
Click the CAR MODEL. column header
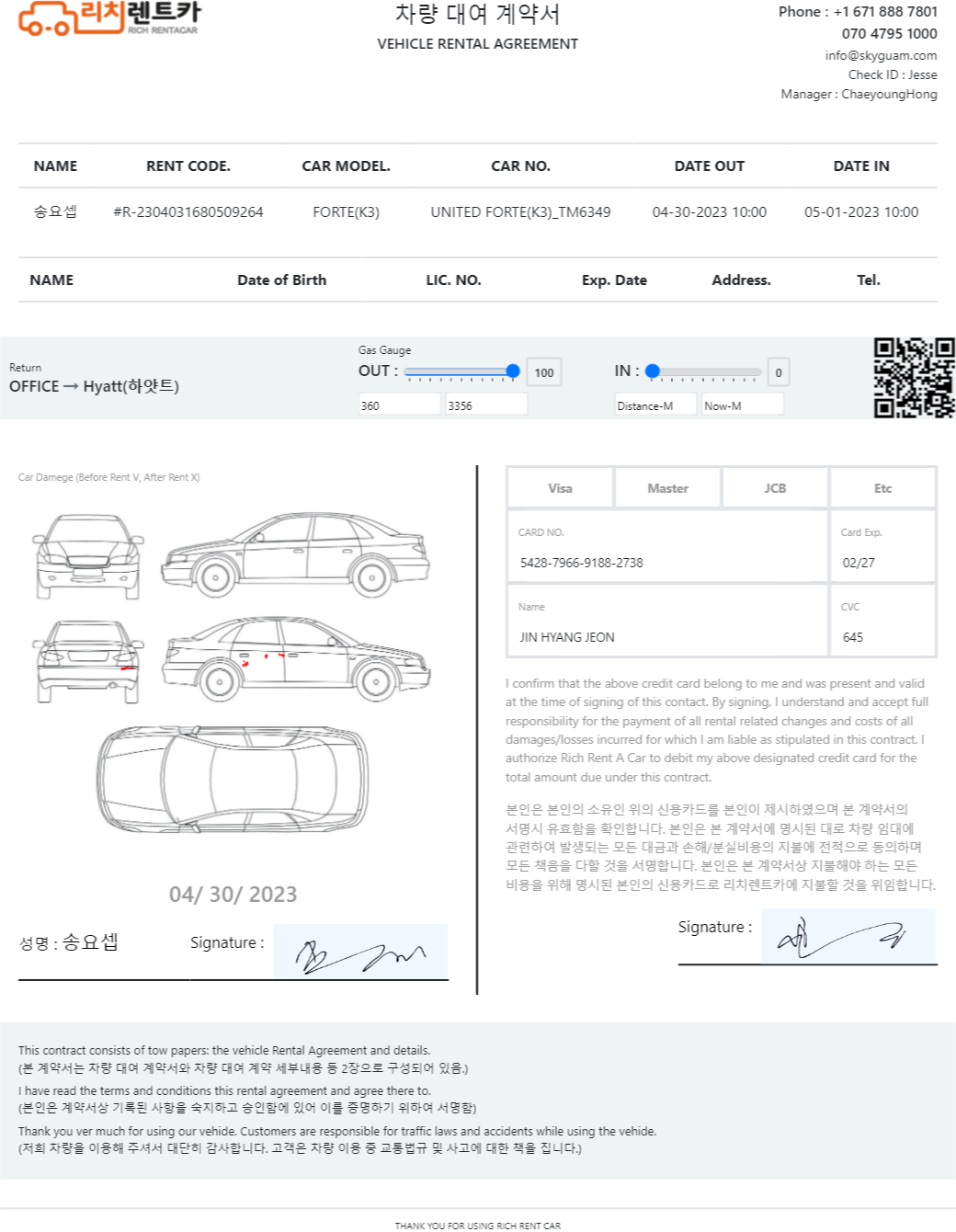point(346,166)
